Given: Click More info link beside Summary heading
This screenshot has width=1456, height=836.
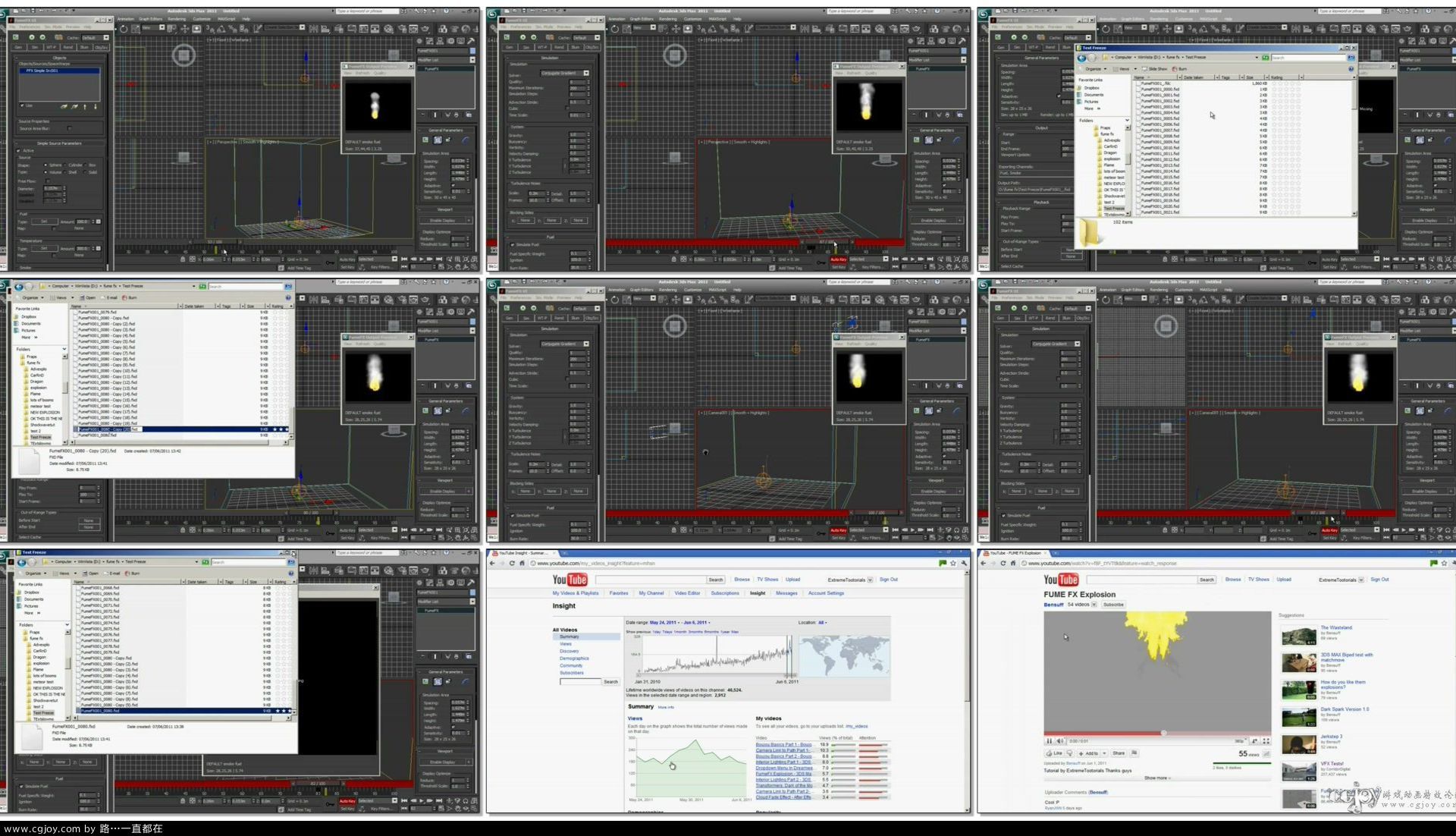Looking at the screenshot, I should [x=666, y=707].
